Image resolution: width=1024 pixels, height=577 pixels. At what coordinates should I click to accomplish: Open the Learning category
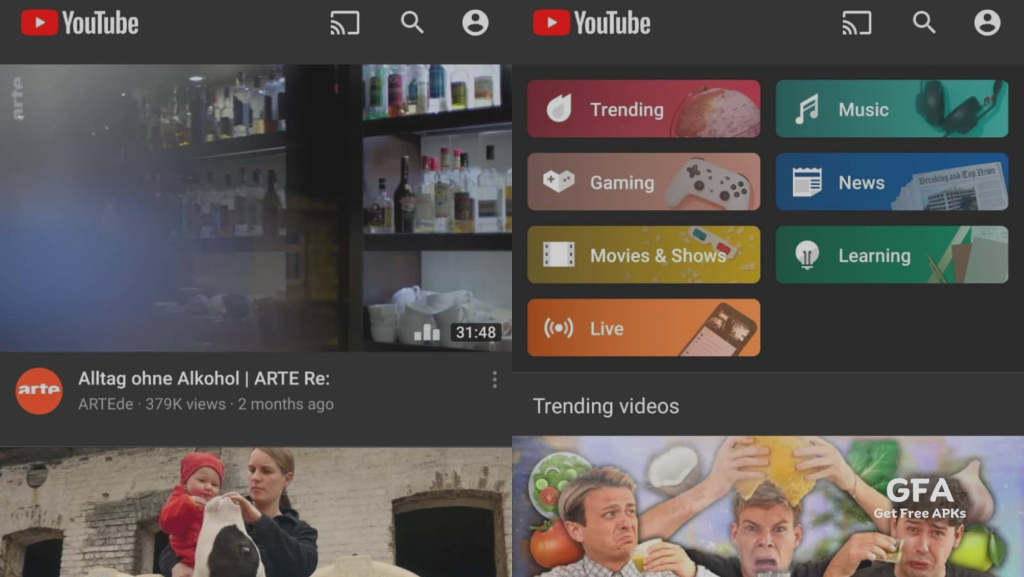tap(892, 255)
